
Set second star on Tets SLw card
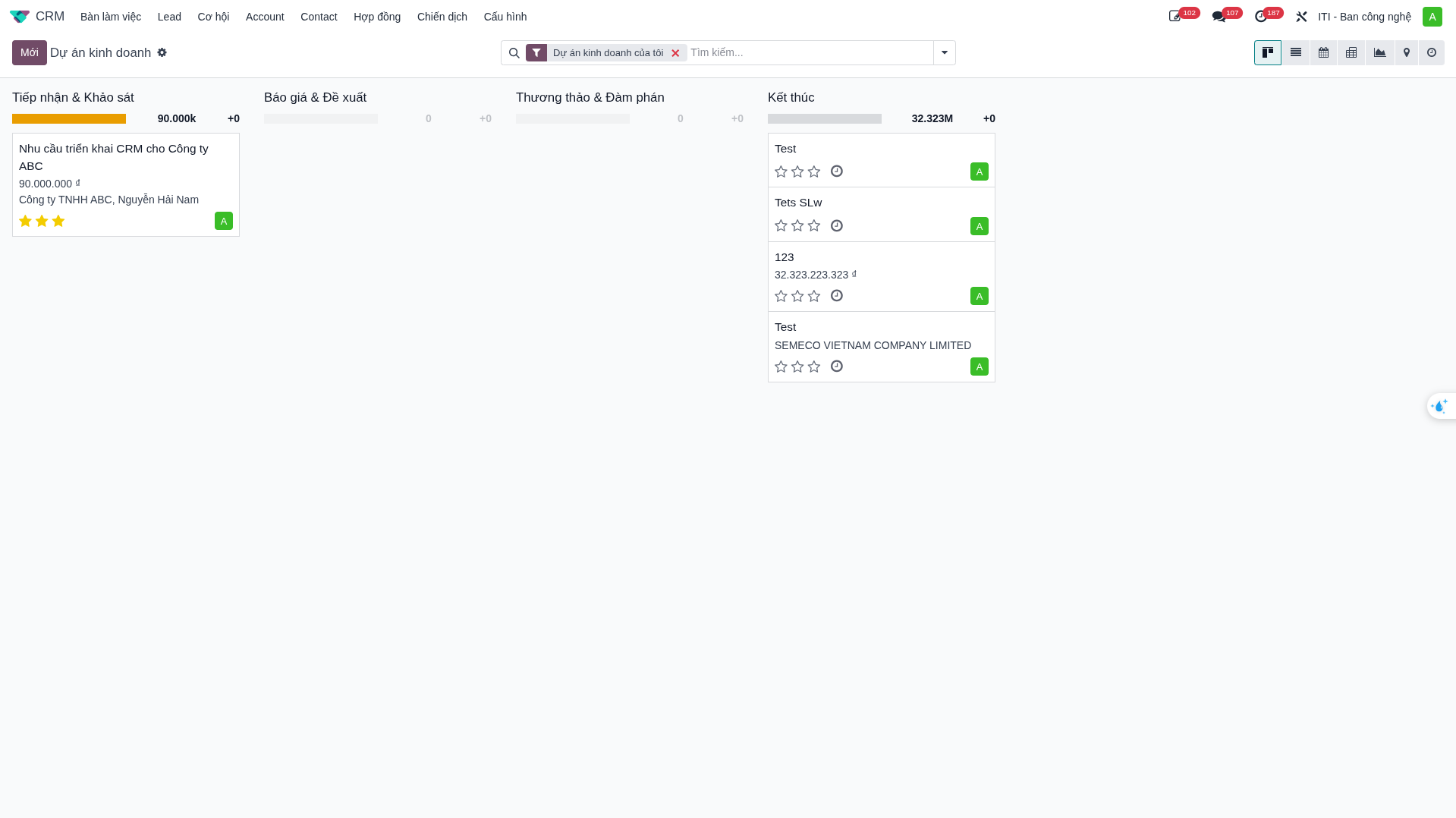[x=797, y=225]
